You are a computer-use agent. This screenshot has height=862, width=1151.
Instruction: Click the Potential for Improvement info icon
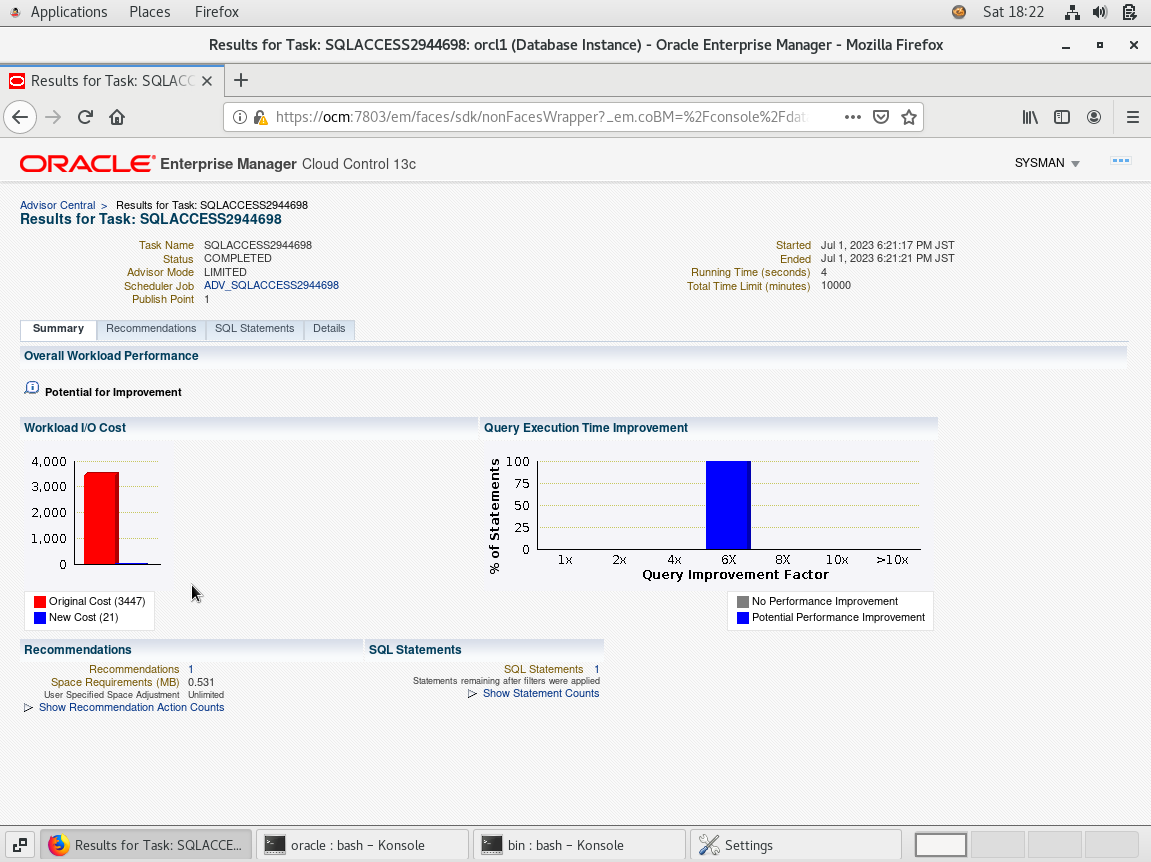click(x=32, y=388)
